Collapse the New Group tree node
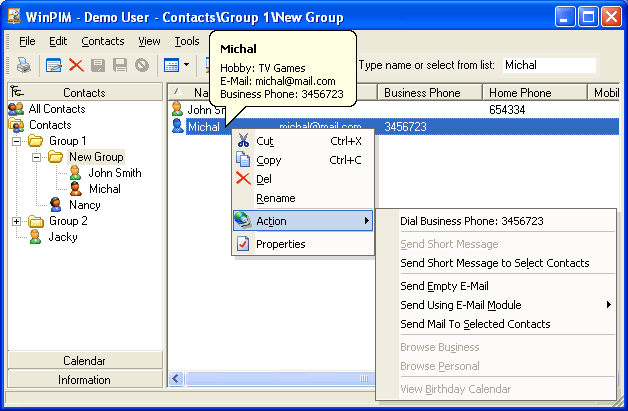Viewport: 628px width, 411px height. coord(36,157)
